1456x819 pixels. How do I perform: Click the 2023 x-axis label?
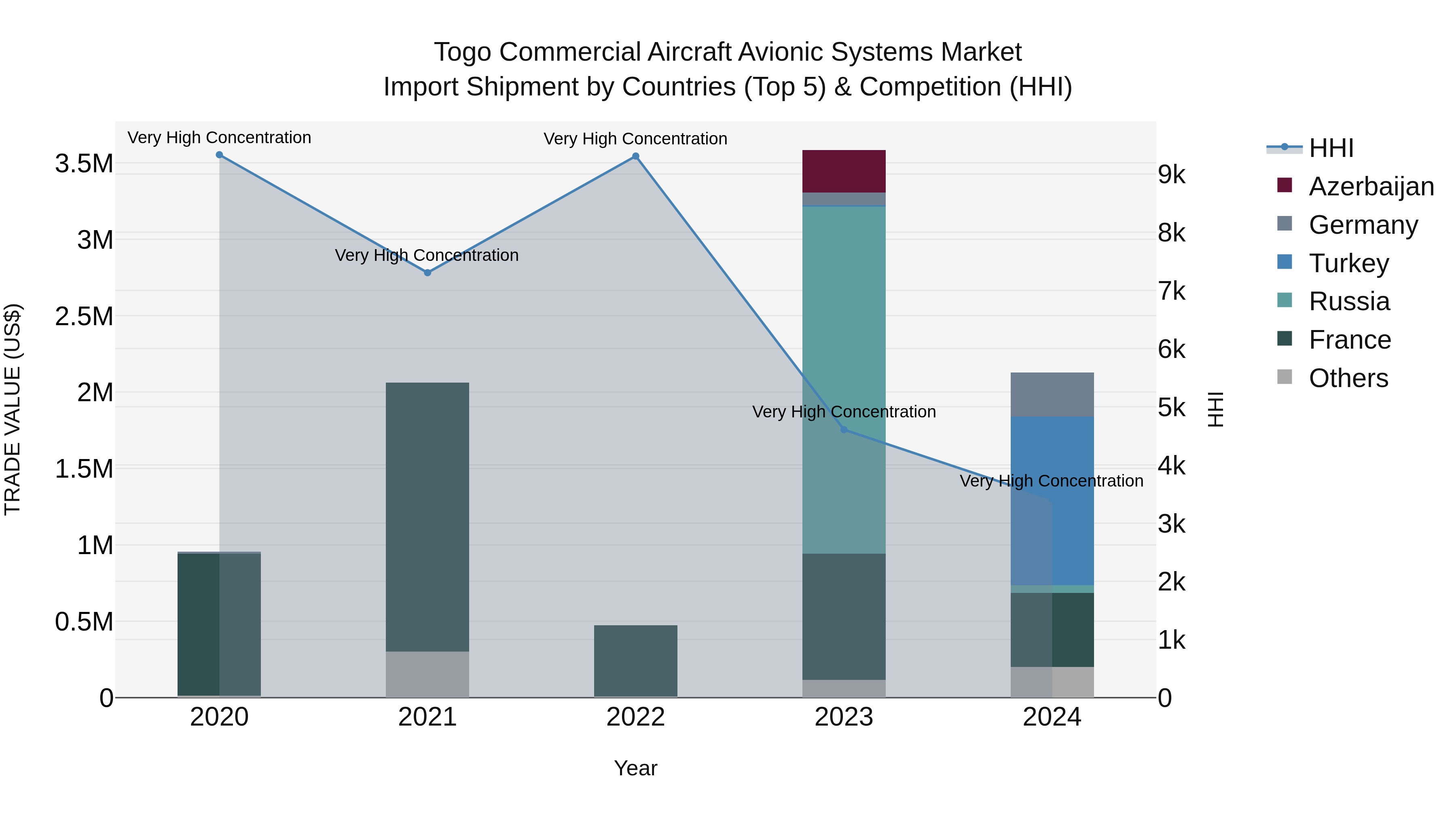(x=844, y=717)
